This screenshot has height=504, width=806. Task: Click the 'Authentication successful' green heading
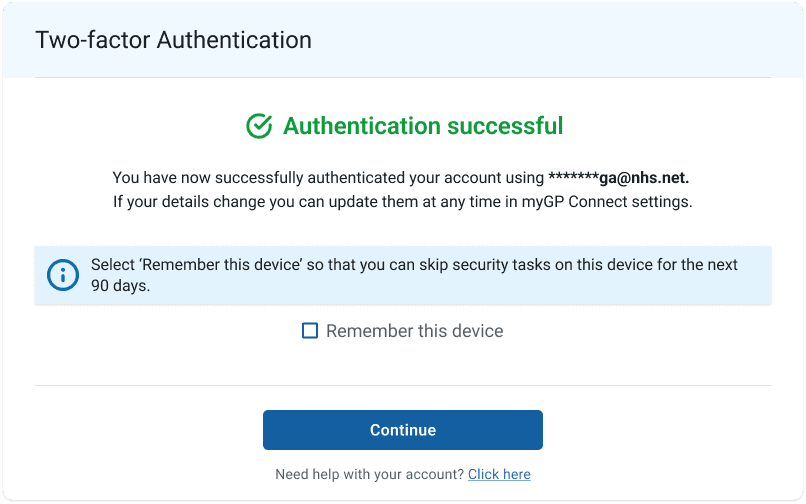coord(423,126)
